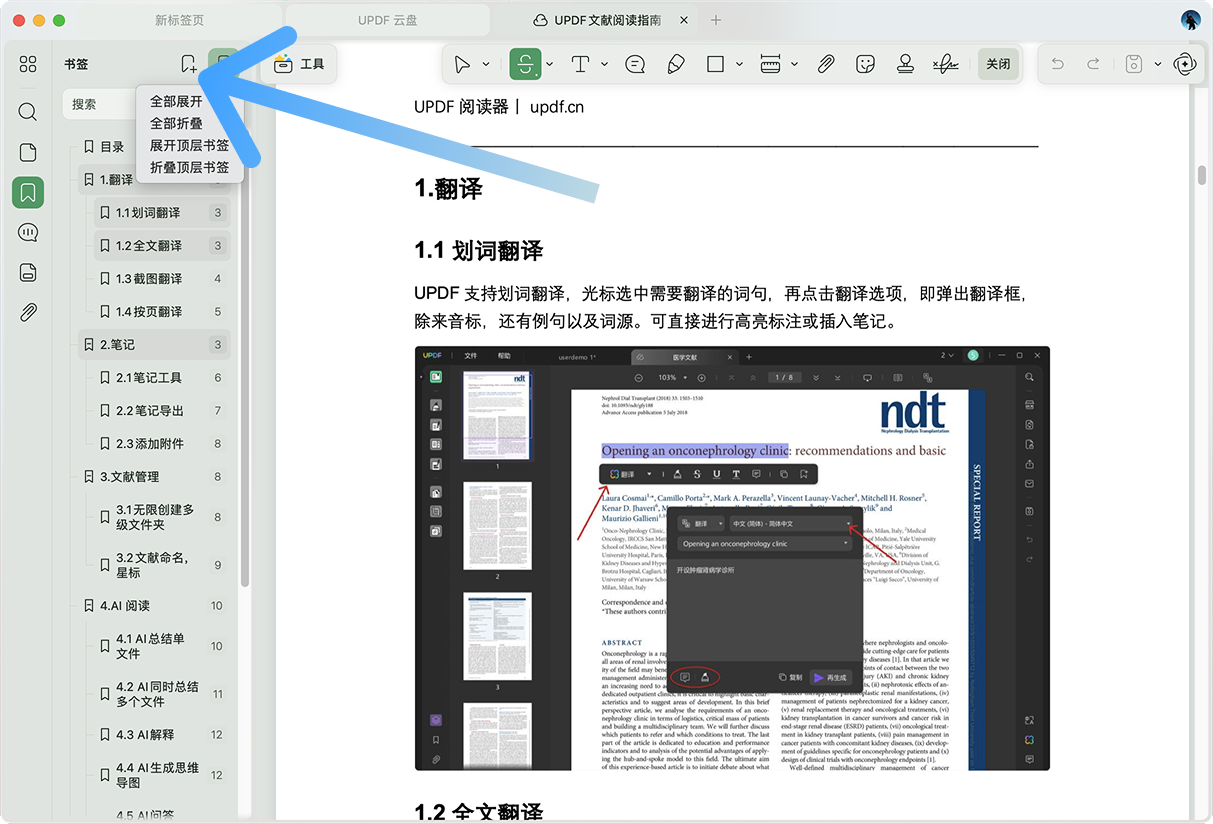This screenshot has width=1213, height=824.
Task: Expand the rectangle shape dropdown arrow
Action: 739,64
